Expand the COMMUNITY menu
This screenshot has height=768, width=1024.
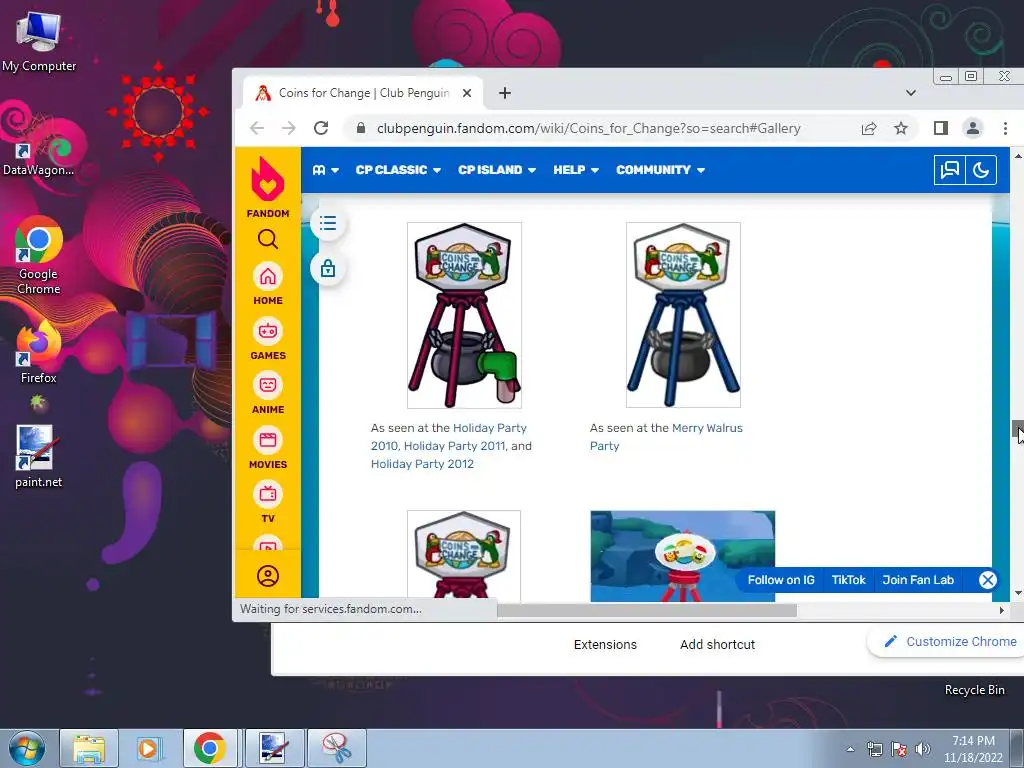pos(660,170)
